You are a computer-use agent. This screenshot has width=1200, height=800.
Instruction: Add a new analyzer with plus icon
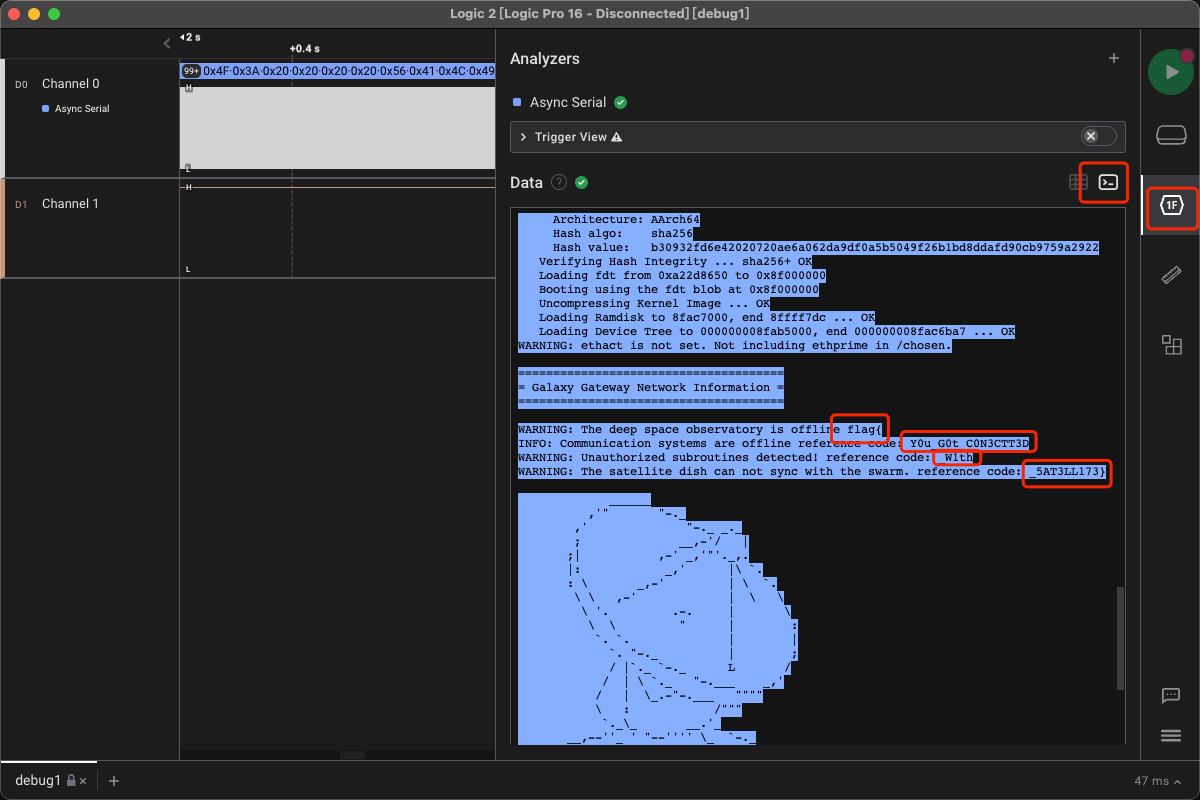click(x=1113, y=59)
